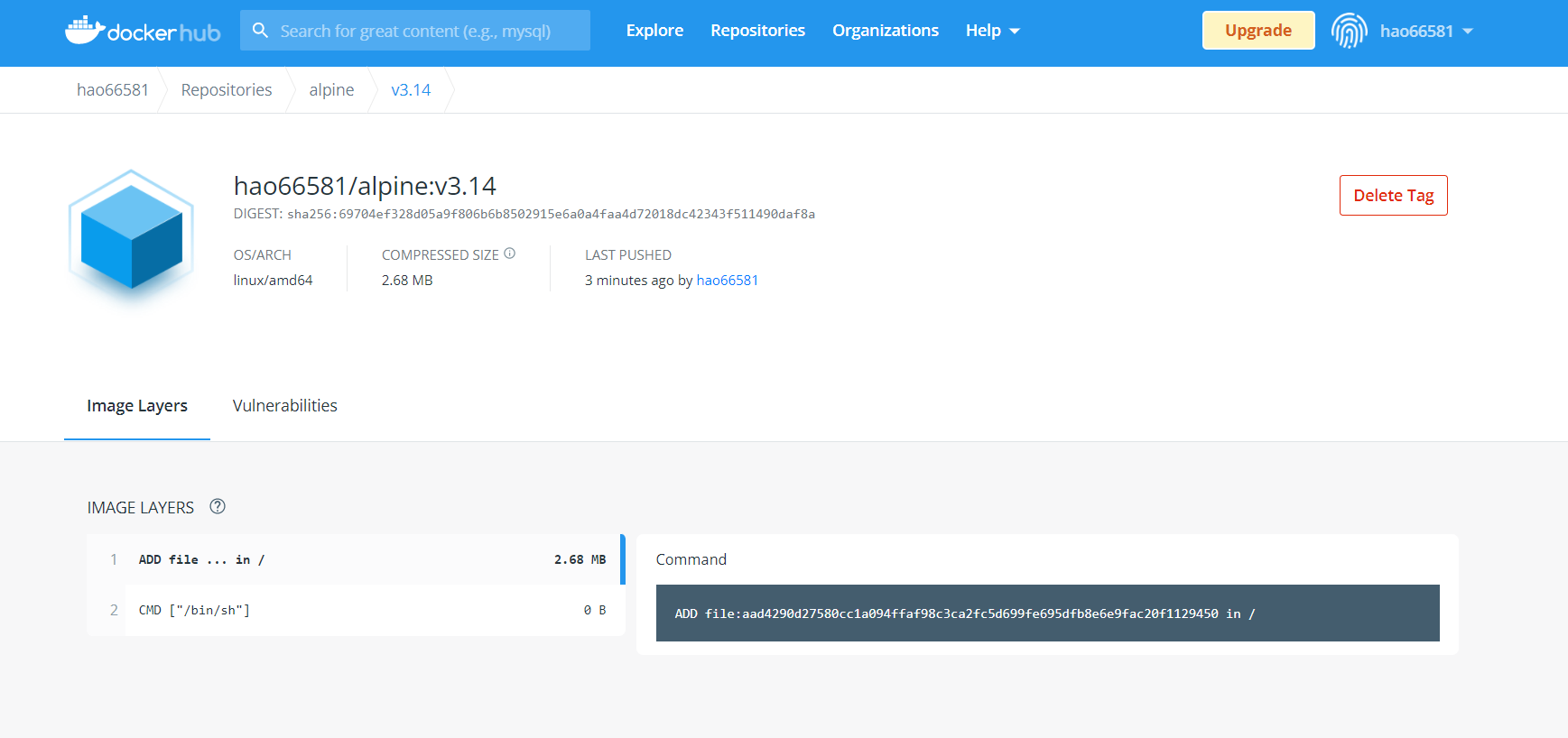The height and width of the screenshot is (738, 1568).
Task: Click the linux/amd64 value
Action: click(x=273, y=281)
